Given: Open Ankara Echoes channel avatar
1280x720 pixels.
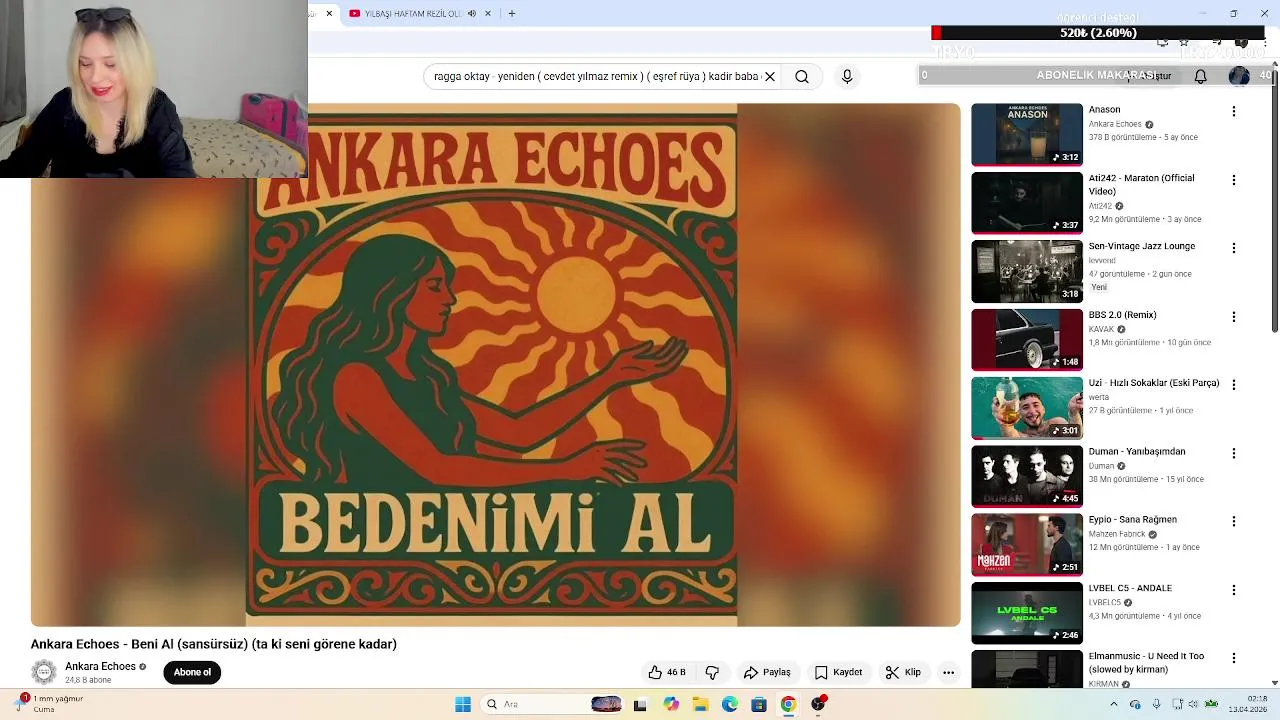Looking at the screenshot, I should tap(44, 672).
